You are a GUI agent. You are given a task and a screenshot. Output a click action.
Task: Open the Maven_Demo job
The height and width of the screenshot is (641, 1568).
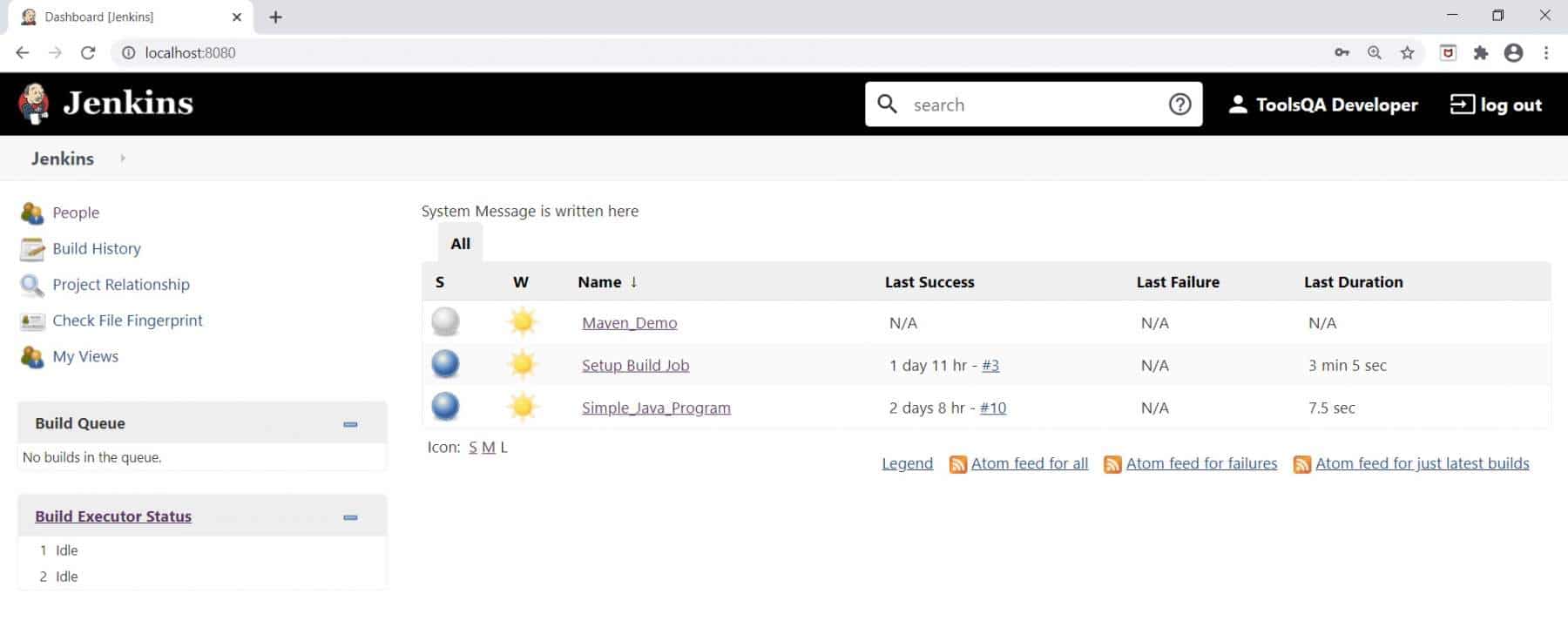(630, 323)
